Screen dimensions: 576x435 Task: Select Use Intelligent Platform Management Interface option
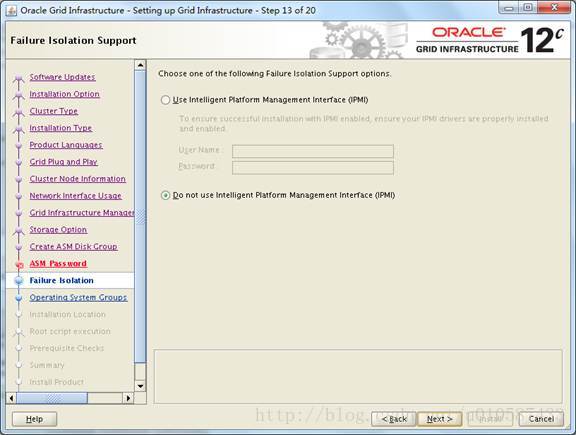click(165, 100)
